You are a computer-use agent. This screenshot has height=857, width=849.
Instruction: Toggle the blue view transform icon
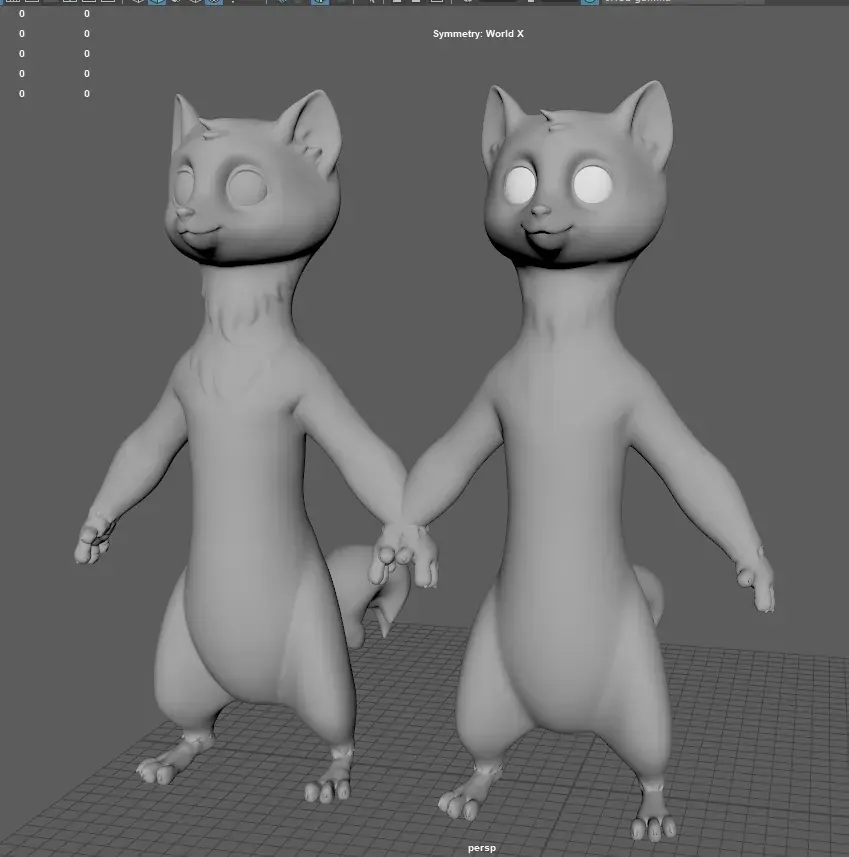tap(590, 2)
